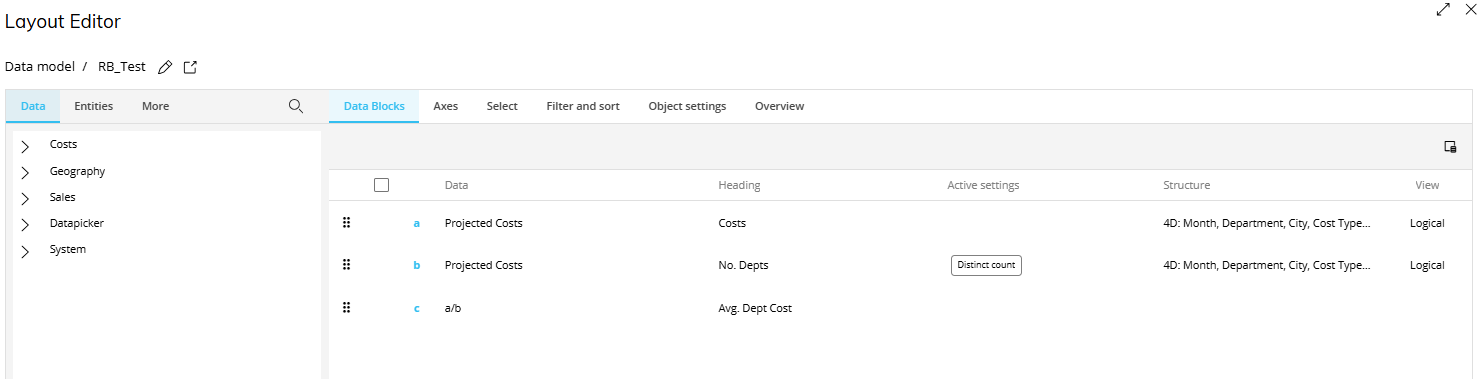
Task: Open the Object settings tab
Action: click(687, 106)
